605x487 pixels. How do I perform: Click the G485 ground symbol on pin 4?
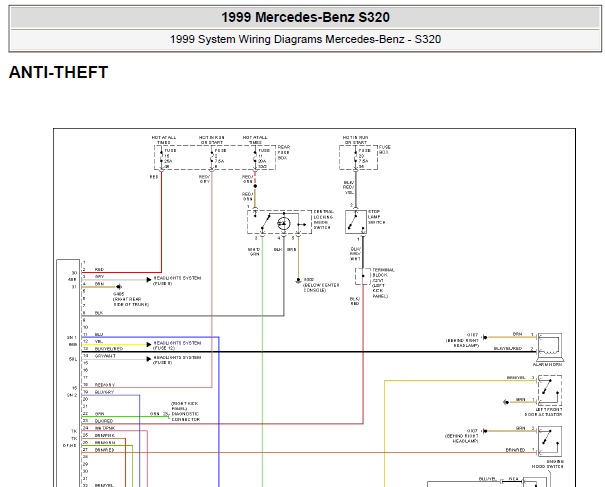118,287
